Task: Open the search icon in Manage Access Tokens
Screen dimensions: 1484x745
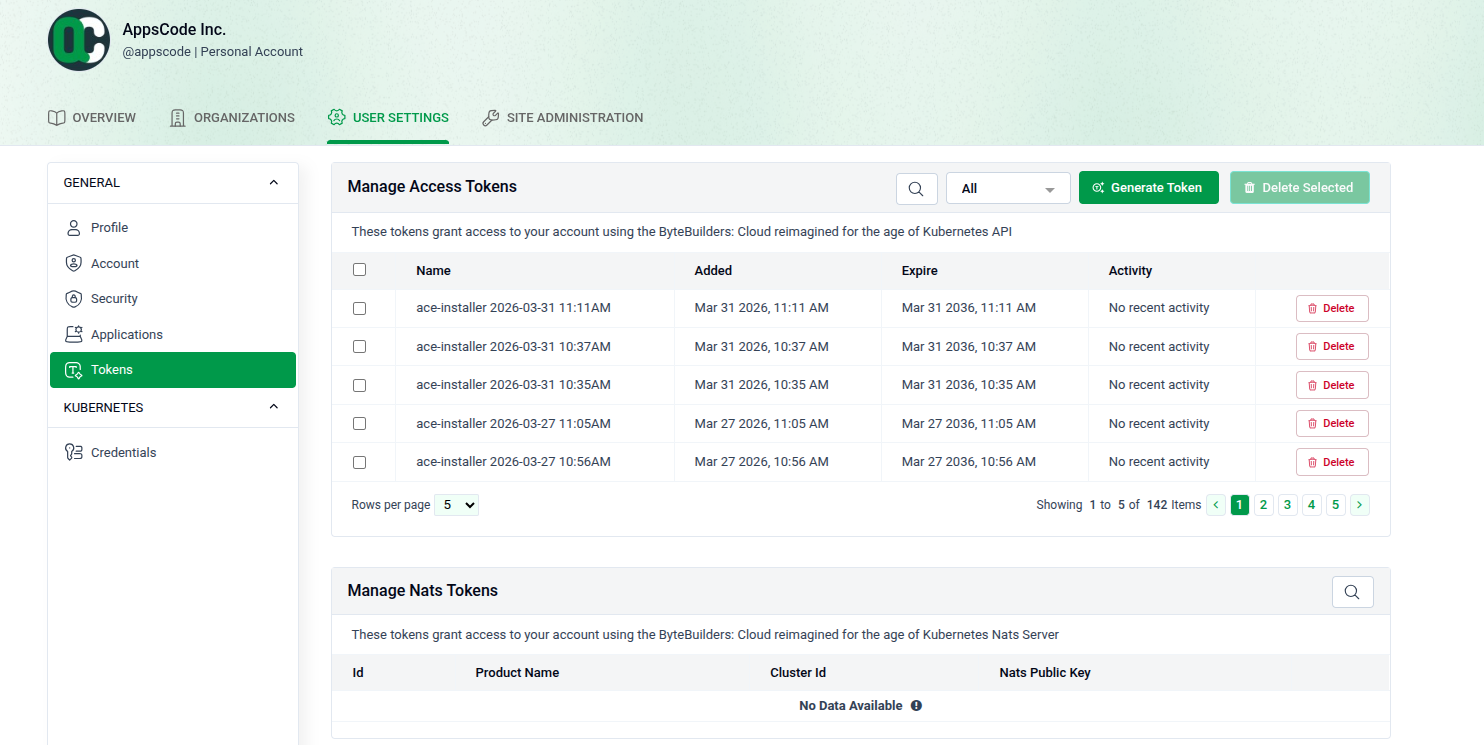Action: [916, 187]
